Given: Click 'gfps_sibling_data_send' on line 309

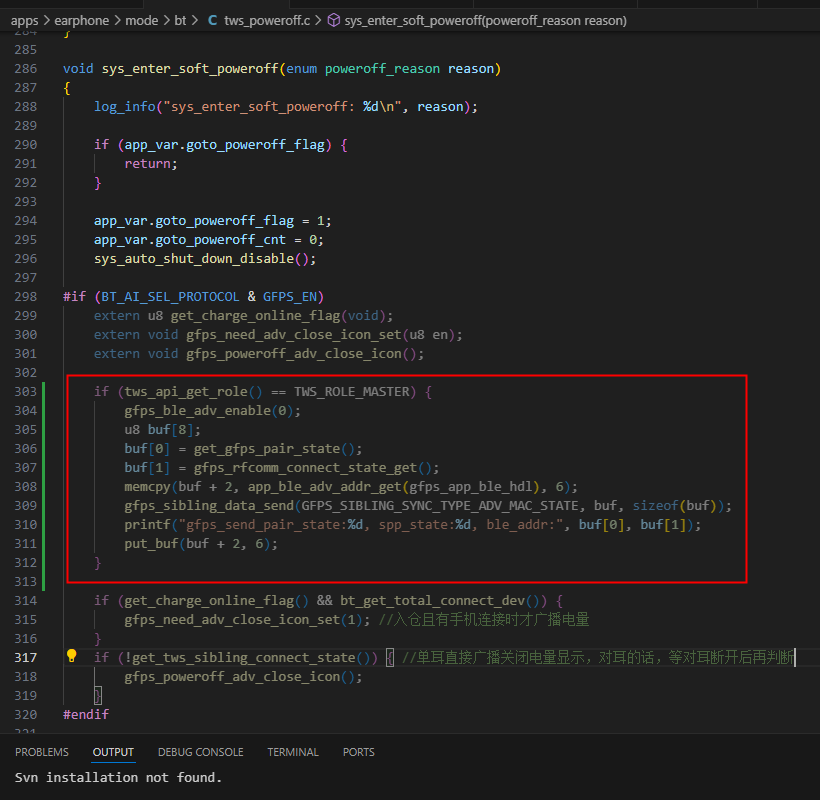Looking at the screenshot, I should (x=209, y=506).
